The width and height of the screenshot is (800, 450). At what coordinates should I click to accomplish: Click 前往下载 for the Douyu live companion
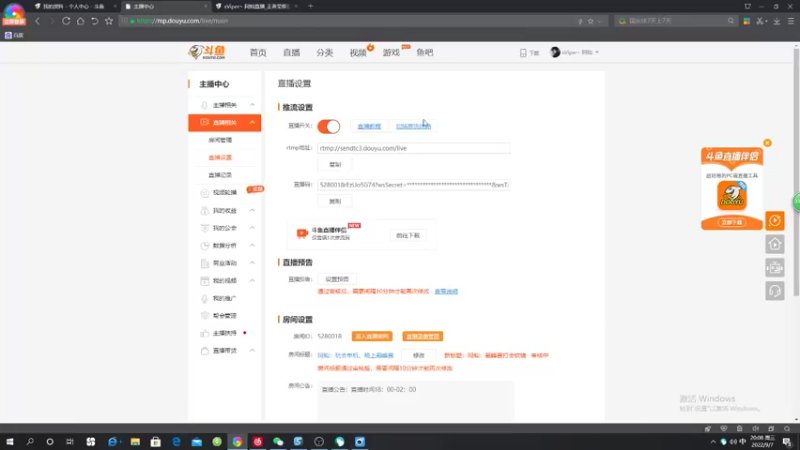click(408, 235)
